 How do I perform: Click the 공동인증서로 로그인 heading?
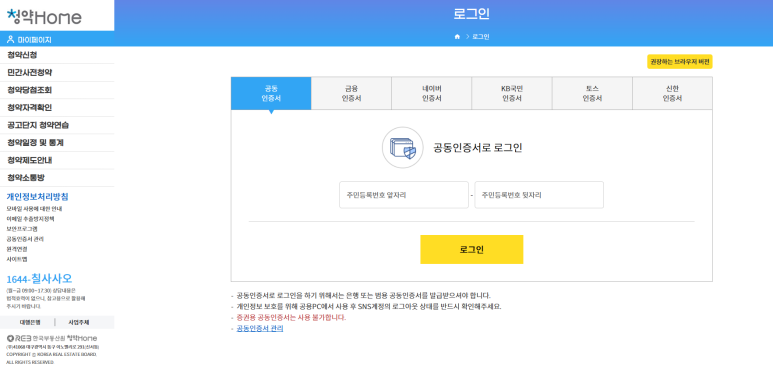[x=478, y=147]
